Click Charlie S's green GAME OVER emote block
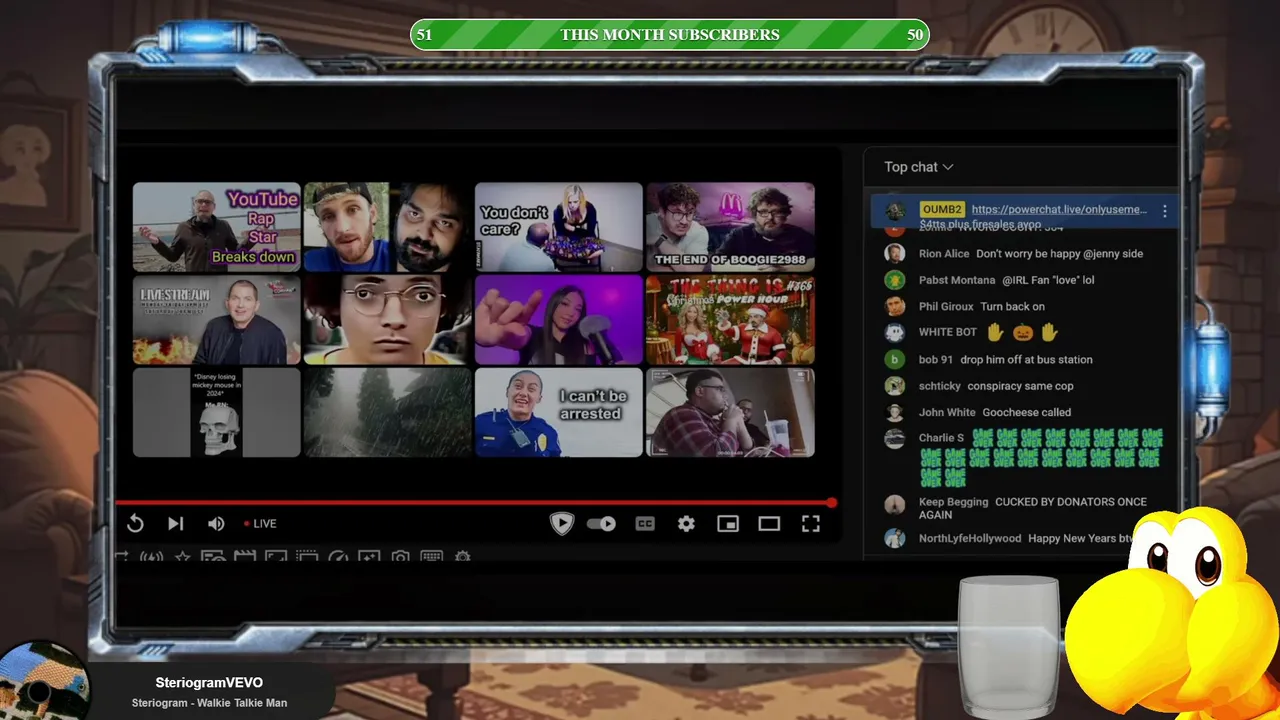Viewport: 1280px width, 720px height. click(1041, 457)
